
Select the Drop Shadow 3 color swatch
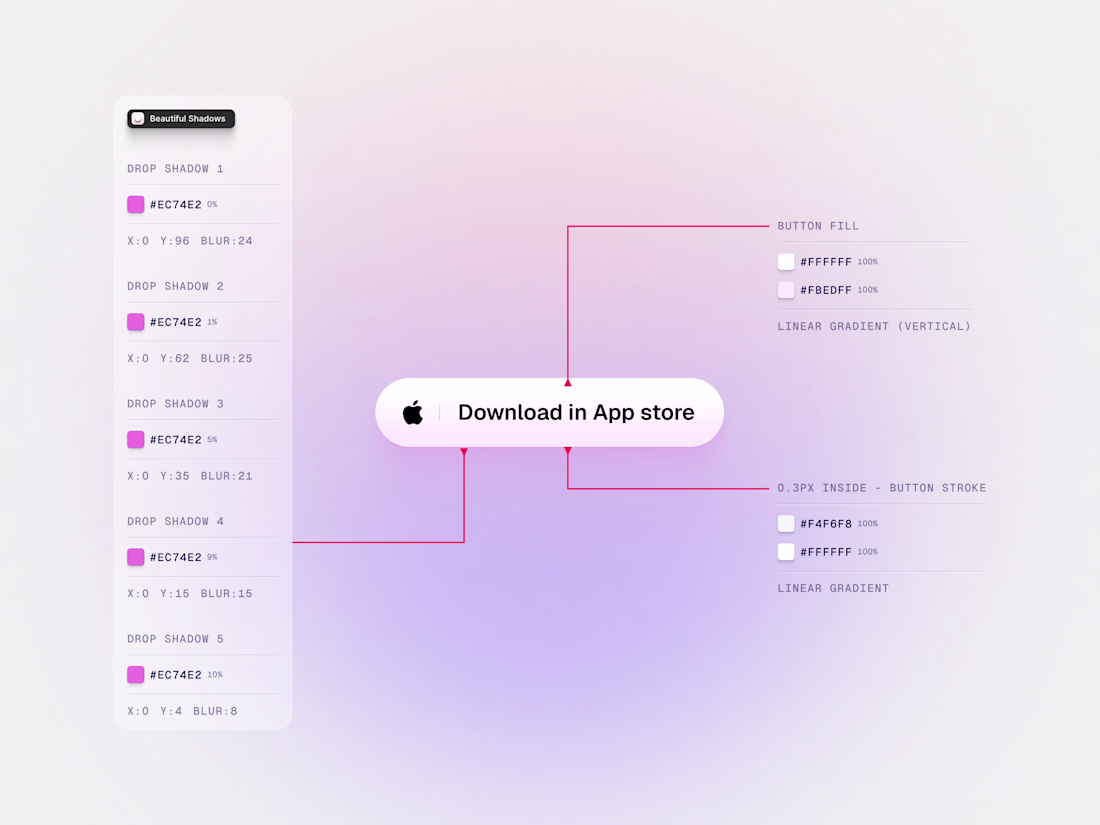pyautogui.click(x=135, y=440)
